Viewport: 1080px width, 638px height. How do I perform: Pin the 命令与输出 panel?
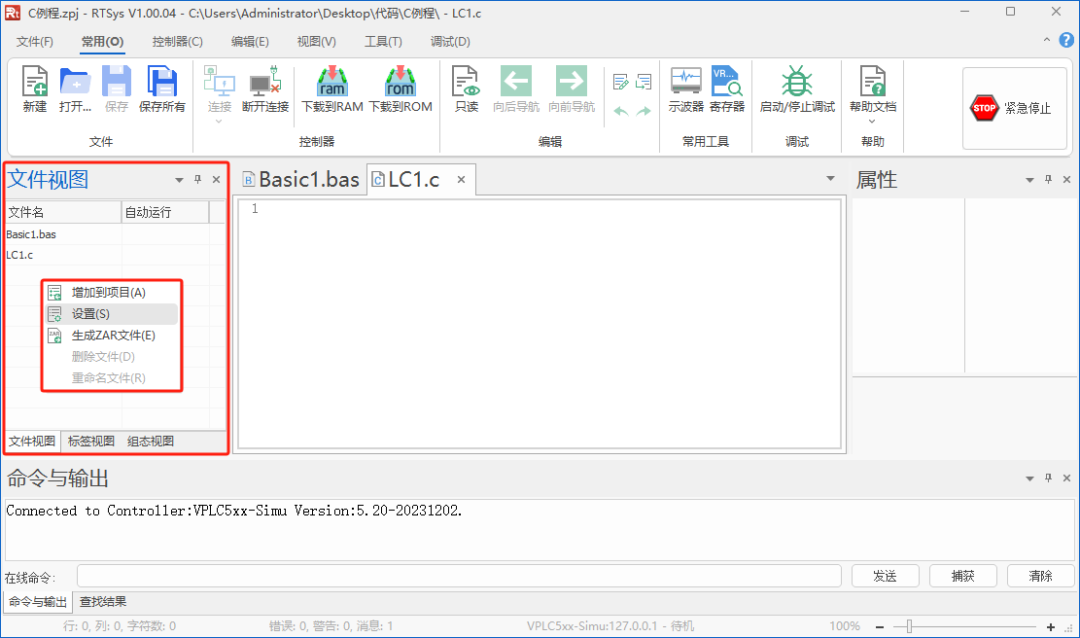pos(1048,477)
